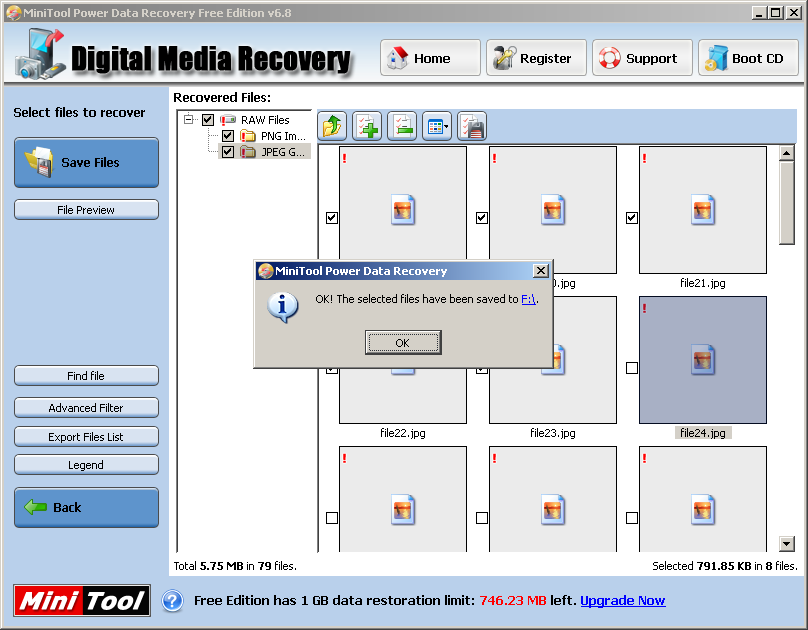Open the Home page button
The image size is (808, 630).
click(430, 58)
